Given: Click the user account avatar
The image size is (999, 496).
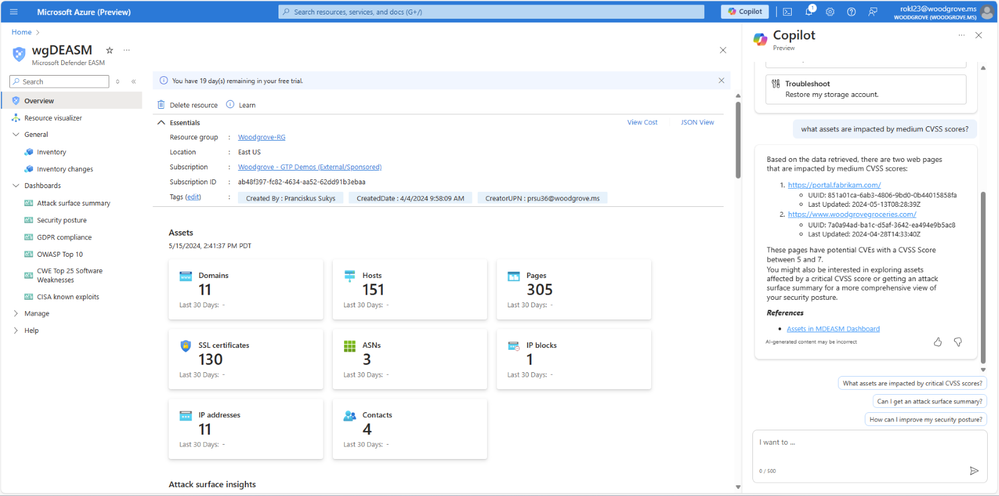Looking at the screenshot, I should coord(985,11).
